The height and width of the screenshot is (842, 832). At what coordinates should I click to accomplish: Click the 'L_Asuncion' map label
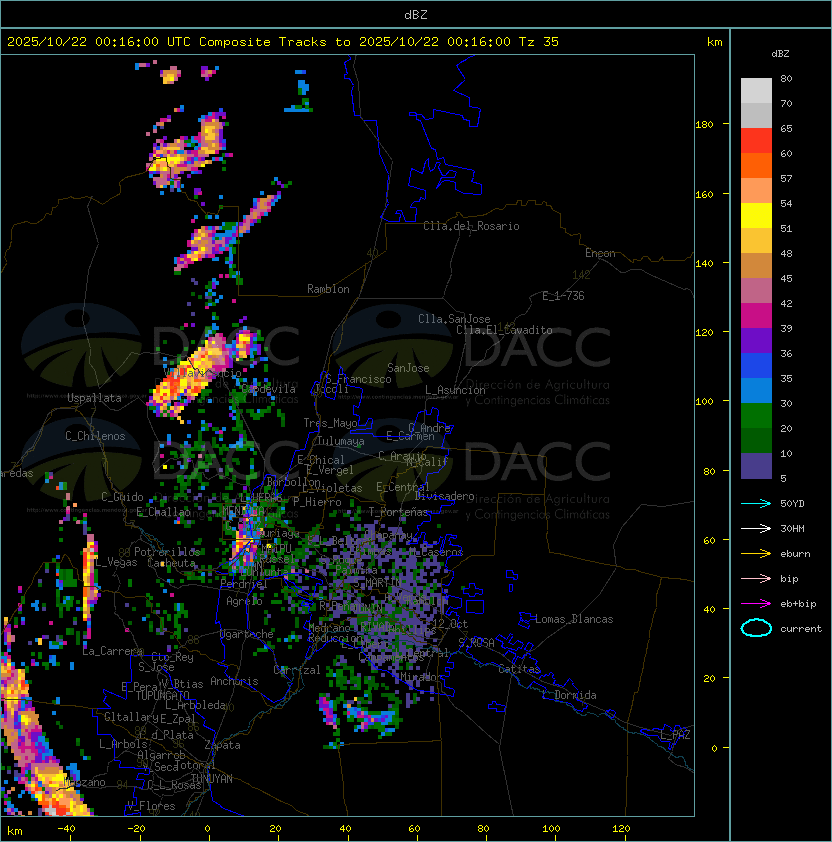(455, 390)
